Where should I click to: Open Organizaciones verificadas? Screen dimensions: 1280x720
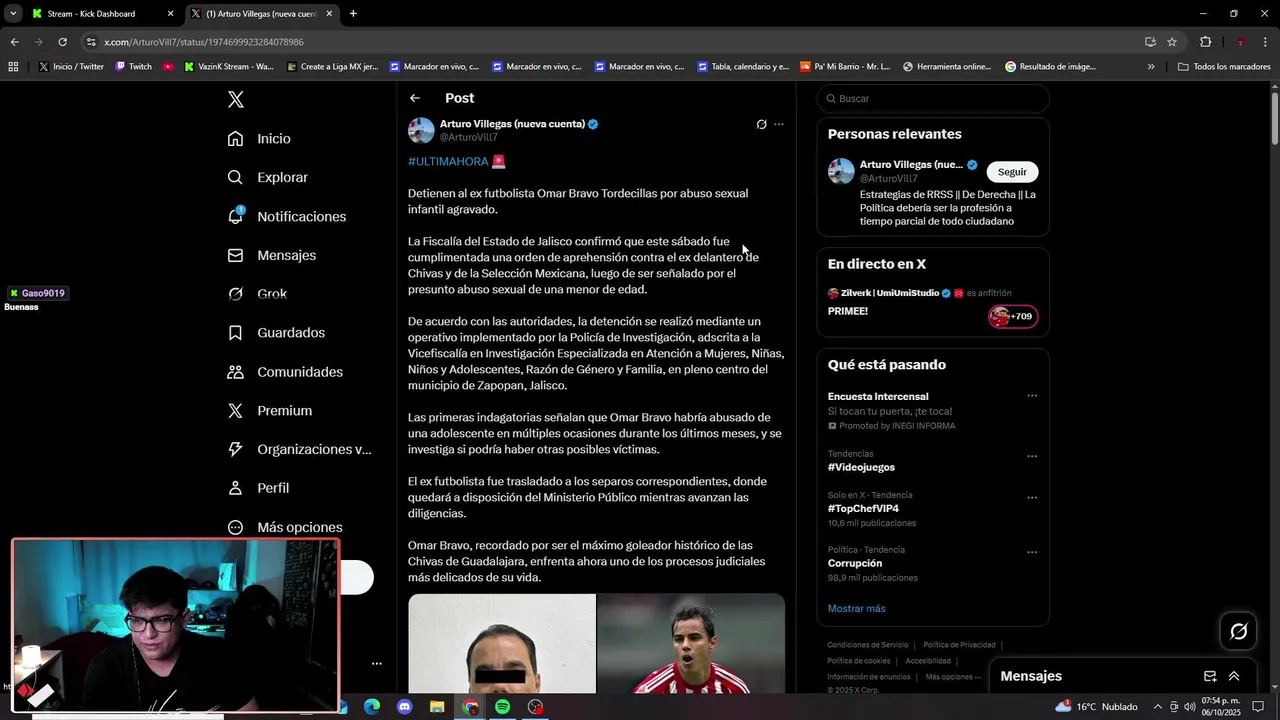coord(299,449)
